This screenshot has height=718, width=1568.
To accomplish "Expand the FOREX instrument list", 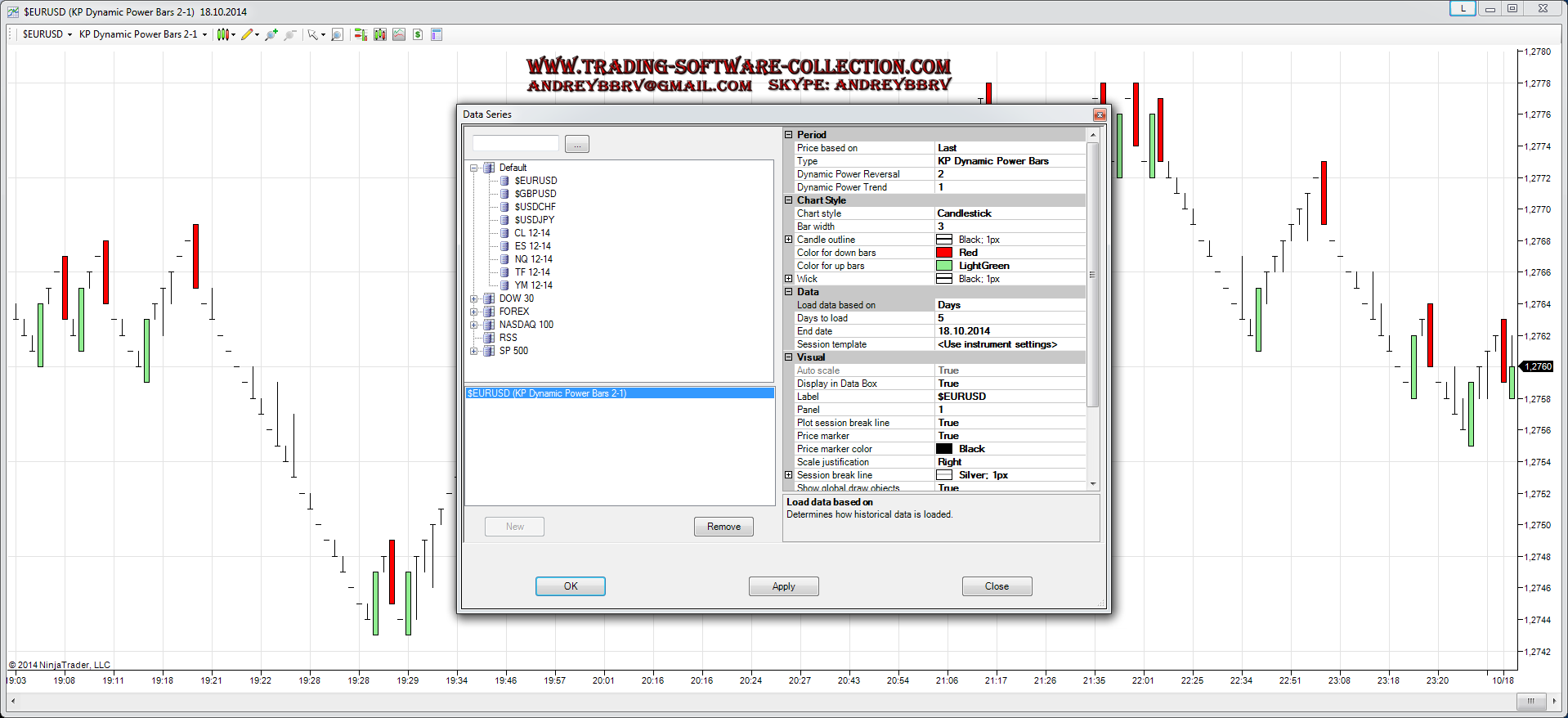I will point(474,312).
